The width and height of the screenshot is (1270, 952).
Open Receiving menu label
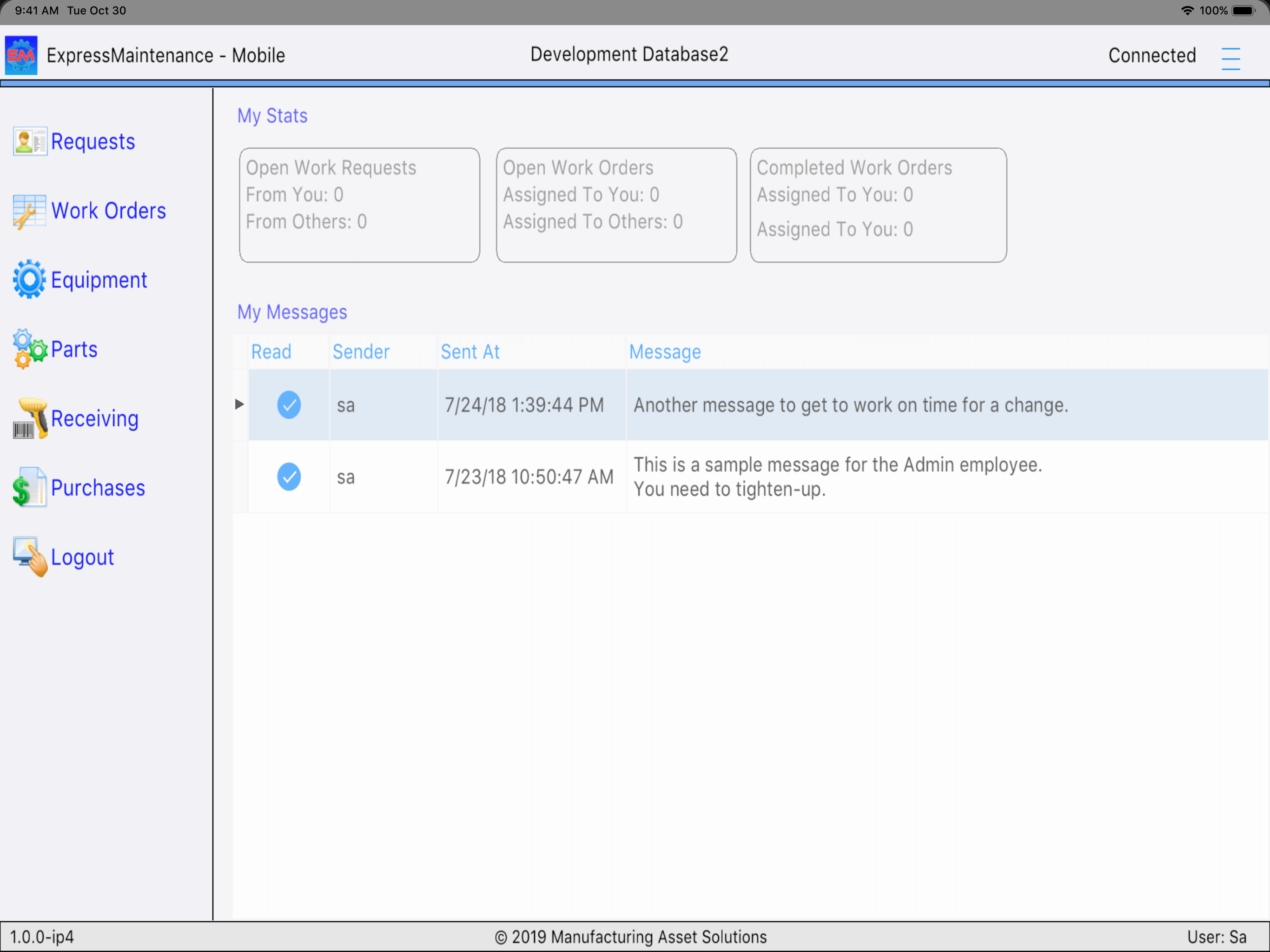pos(95,418)
